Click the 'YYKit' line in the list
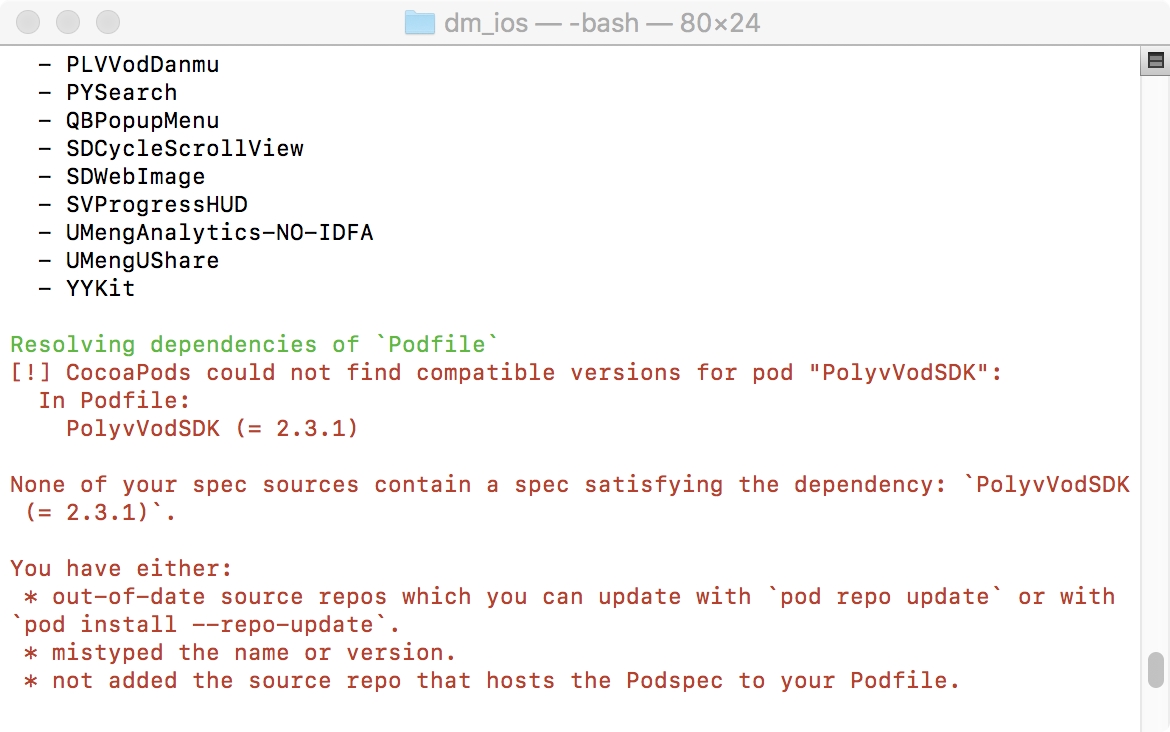Viewport: 1170px width, 732px height. (x=100, y=289)
